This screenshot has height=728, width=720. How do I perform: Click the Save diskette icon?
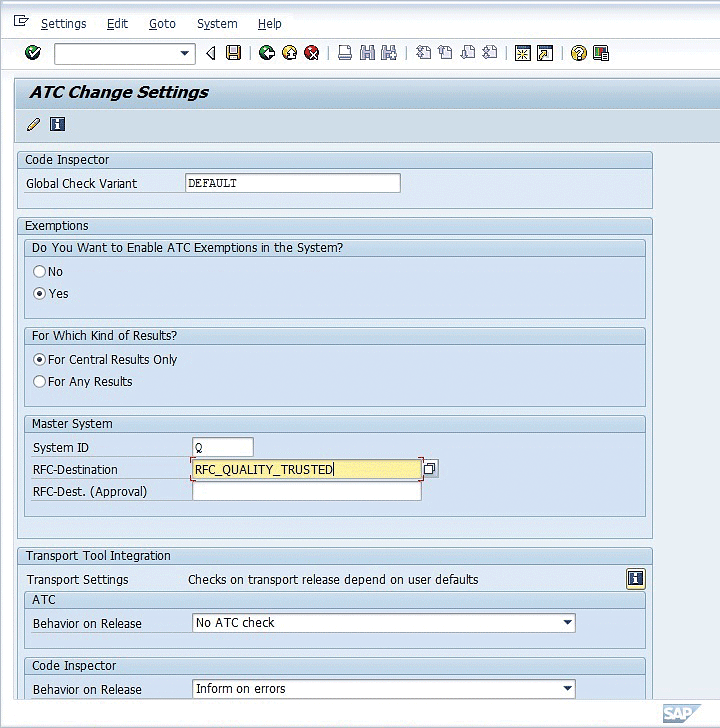coord(233,53)
